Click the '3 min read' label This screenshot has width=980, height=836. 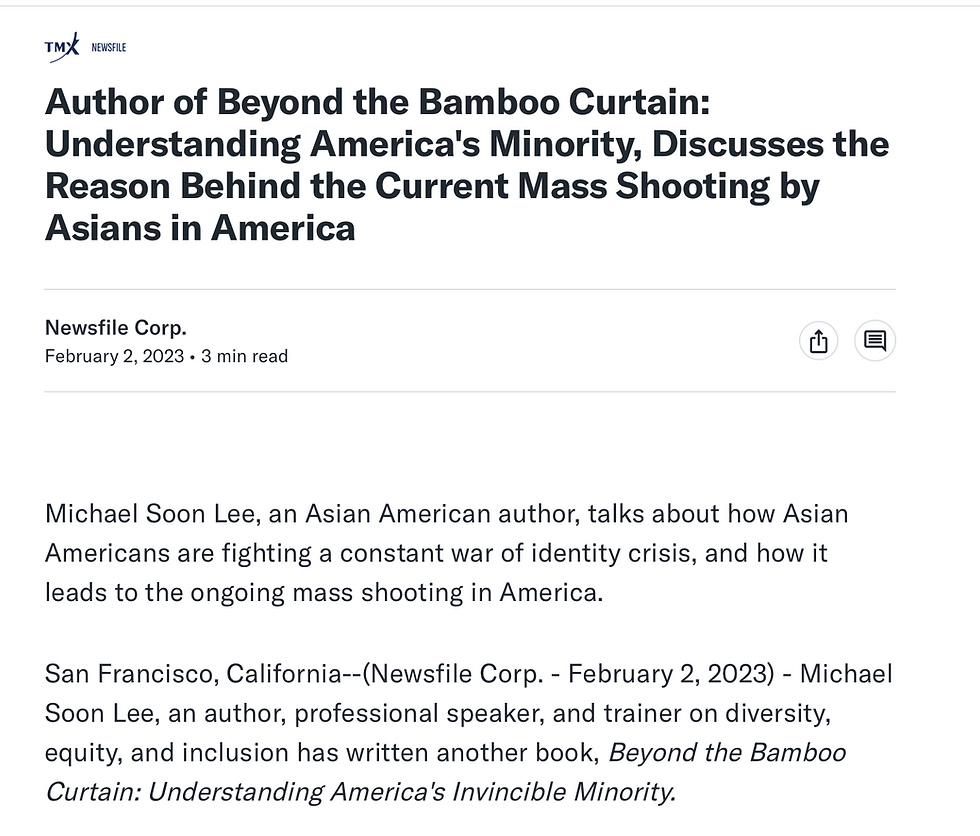pyautogui.click(x=244, y=356)
